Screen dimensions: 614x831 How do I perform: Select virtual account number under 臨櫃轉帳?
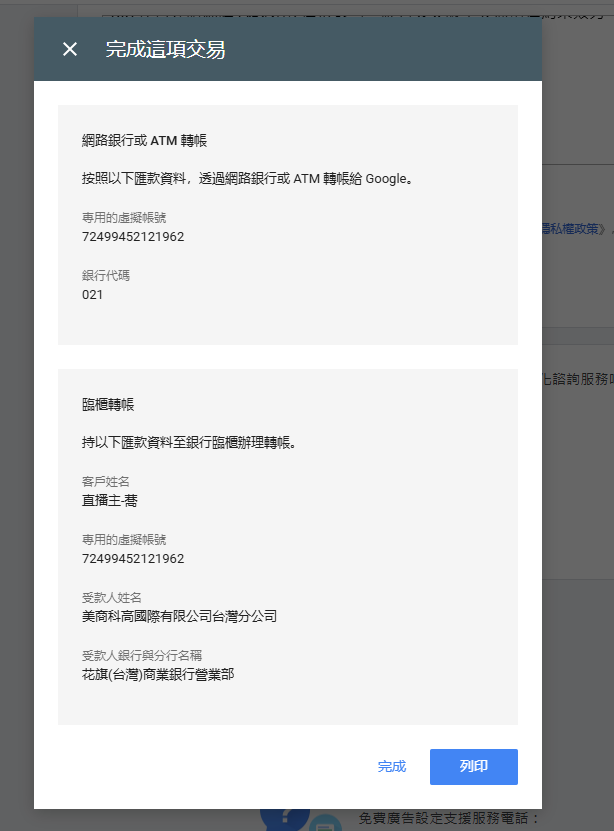133,559
